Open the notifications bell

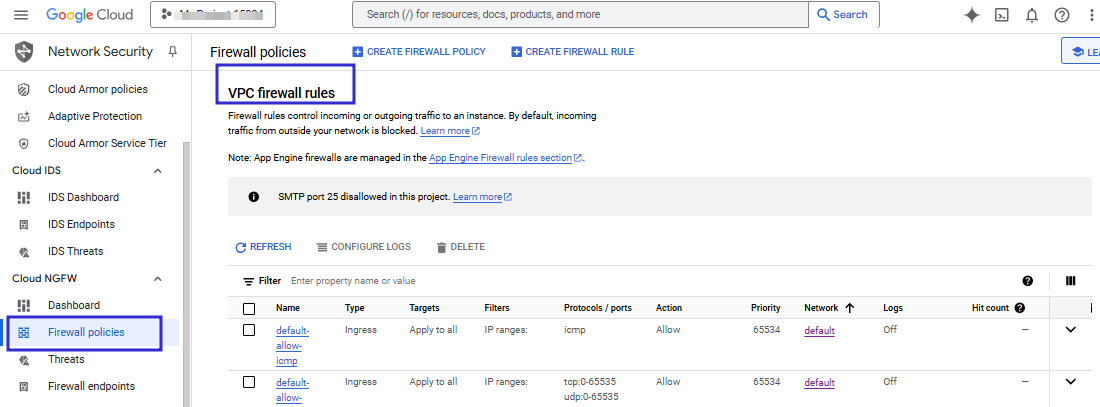(1032, 15)
